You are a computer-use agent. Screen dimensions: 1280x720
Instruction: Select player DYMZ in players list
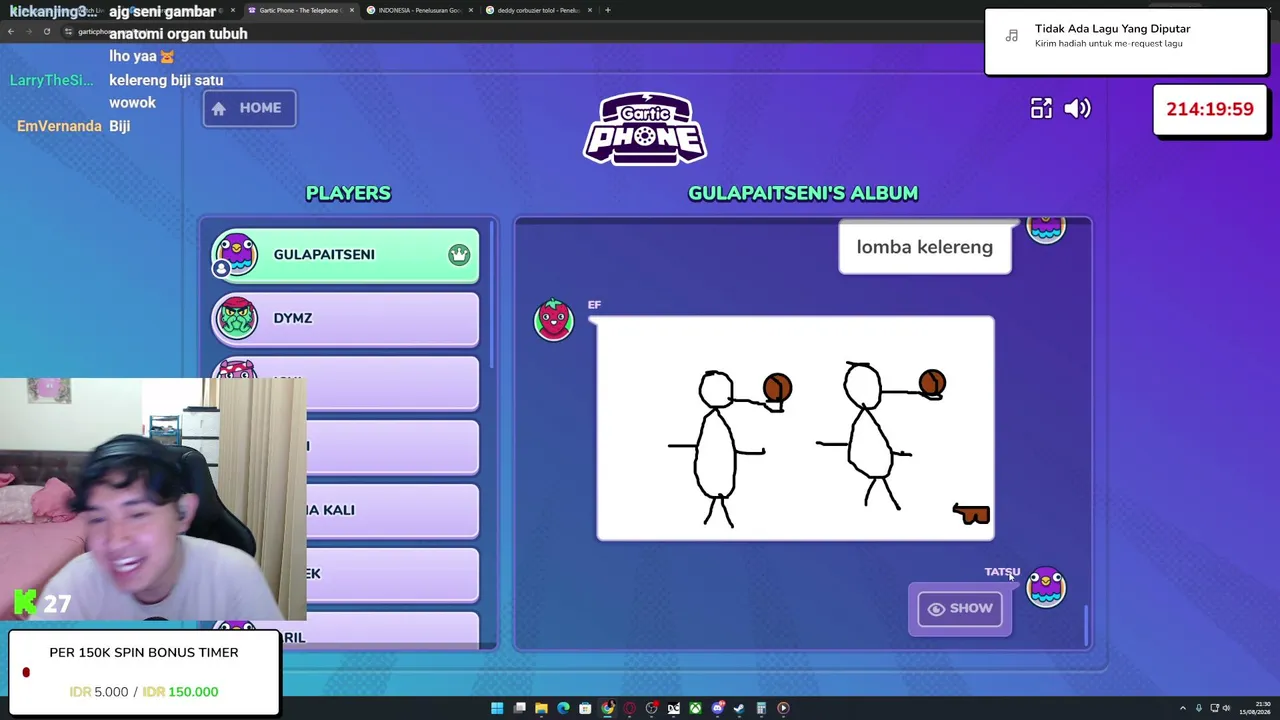coord(345,319)
